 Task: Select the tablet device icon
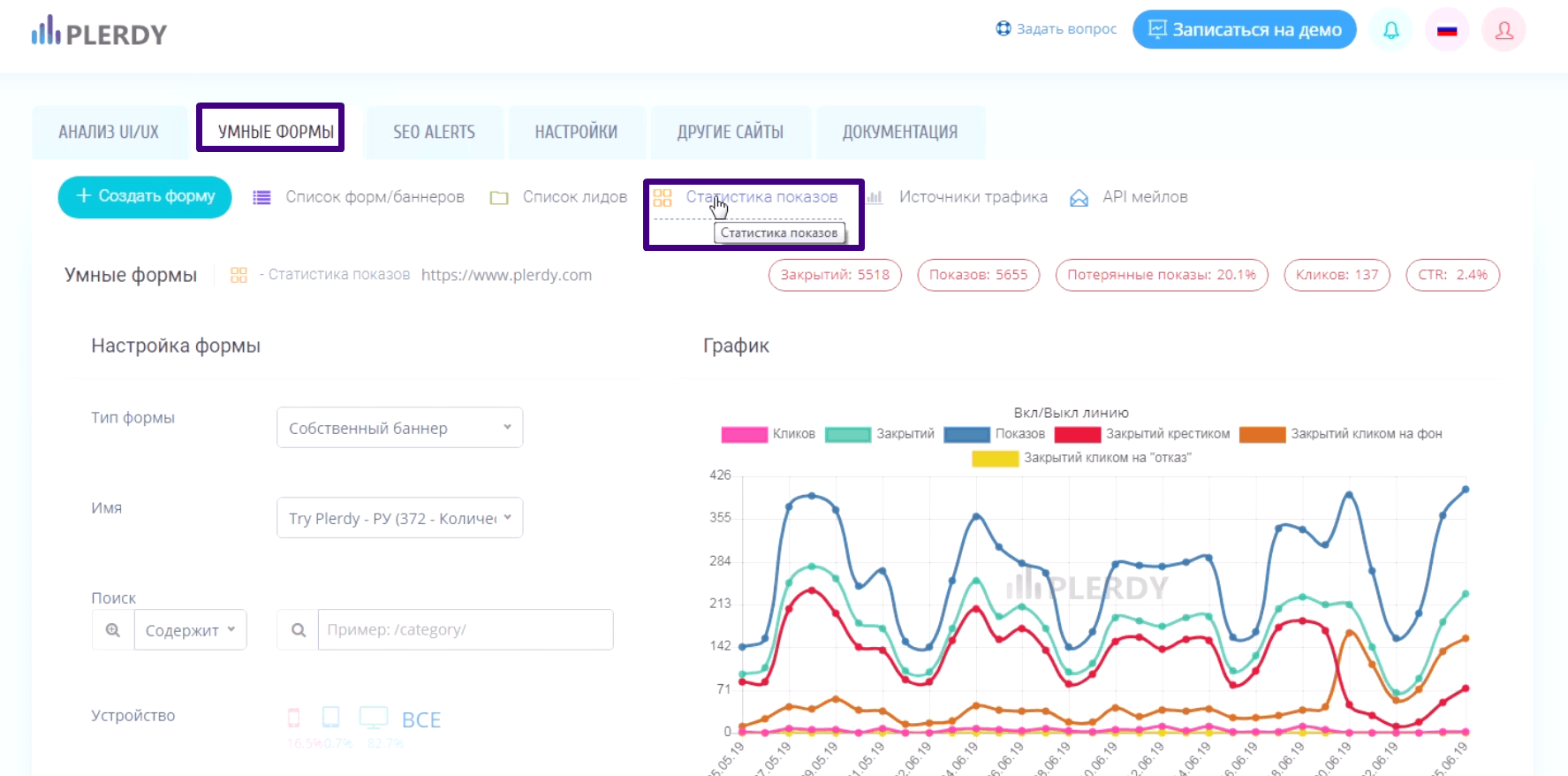[331, 717]
